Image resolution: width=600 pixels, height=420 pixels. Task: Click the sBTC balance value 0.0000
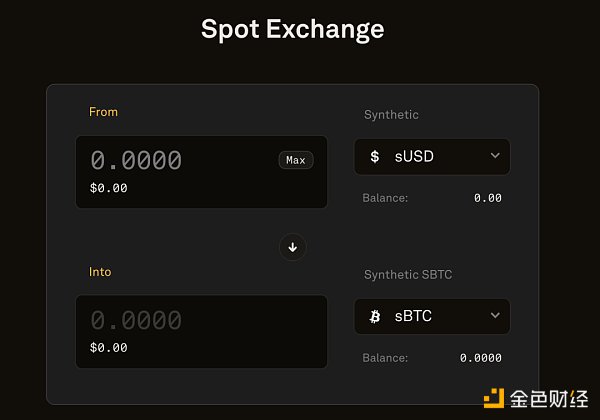(x=480, y=357)
